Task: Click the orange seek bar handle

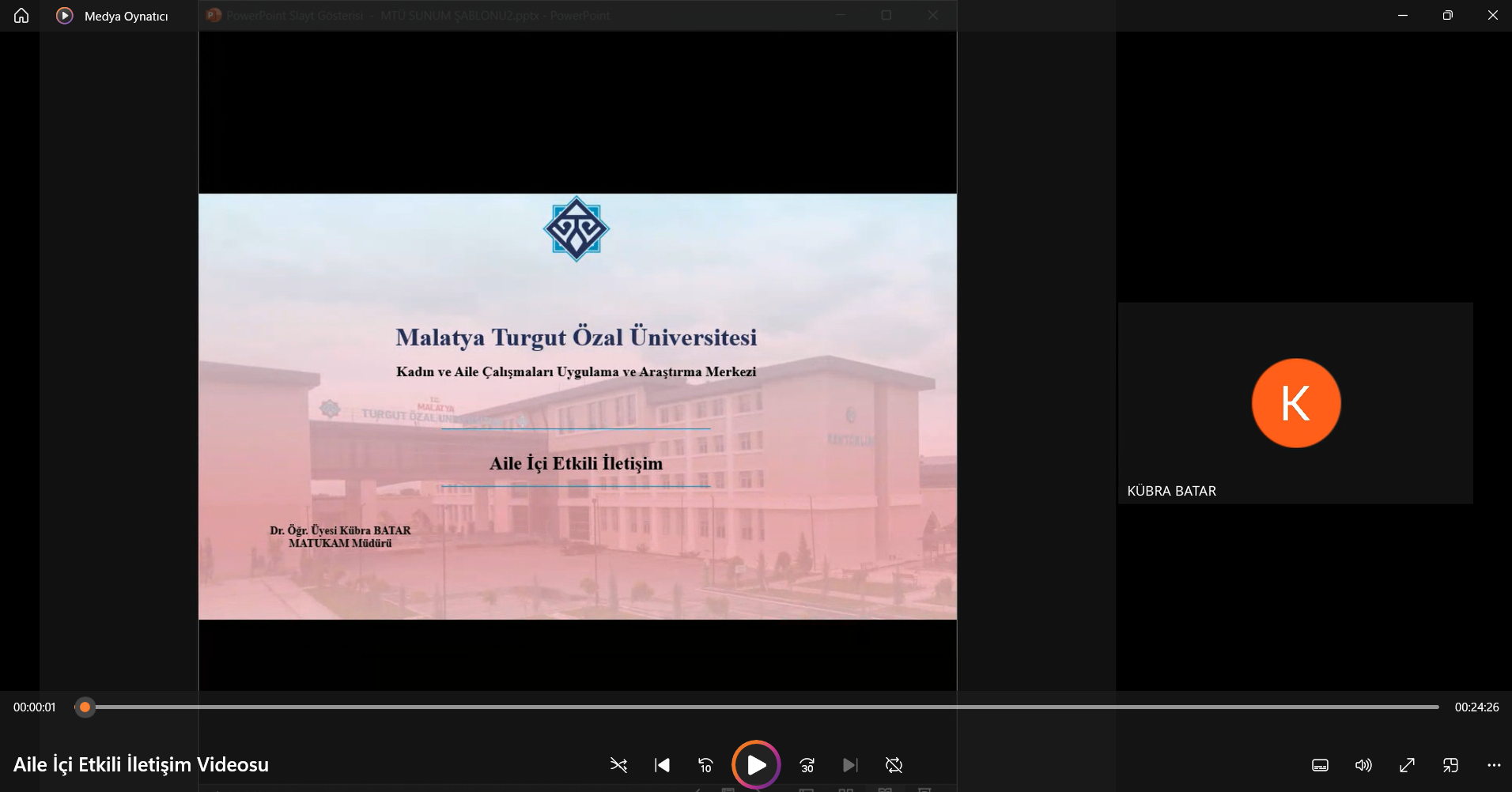Action: pyautogui.click(x=85, y=707)
